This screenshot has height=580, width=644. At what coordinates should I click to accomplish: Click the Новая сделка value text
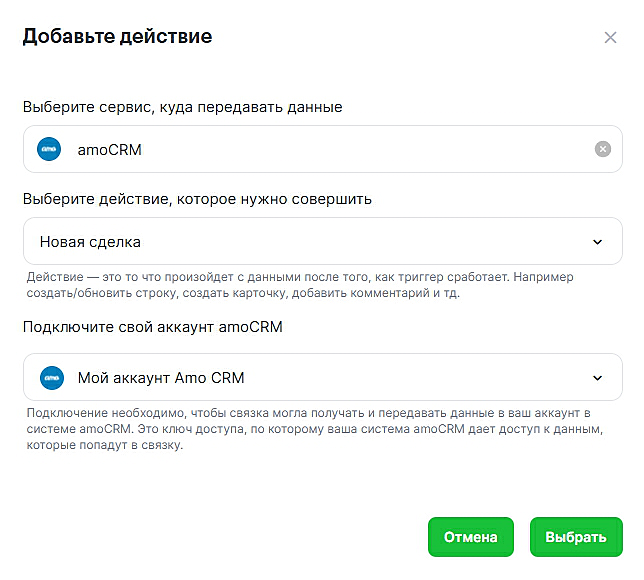(x=90, y=242)
